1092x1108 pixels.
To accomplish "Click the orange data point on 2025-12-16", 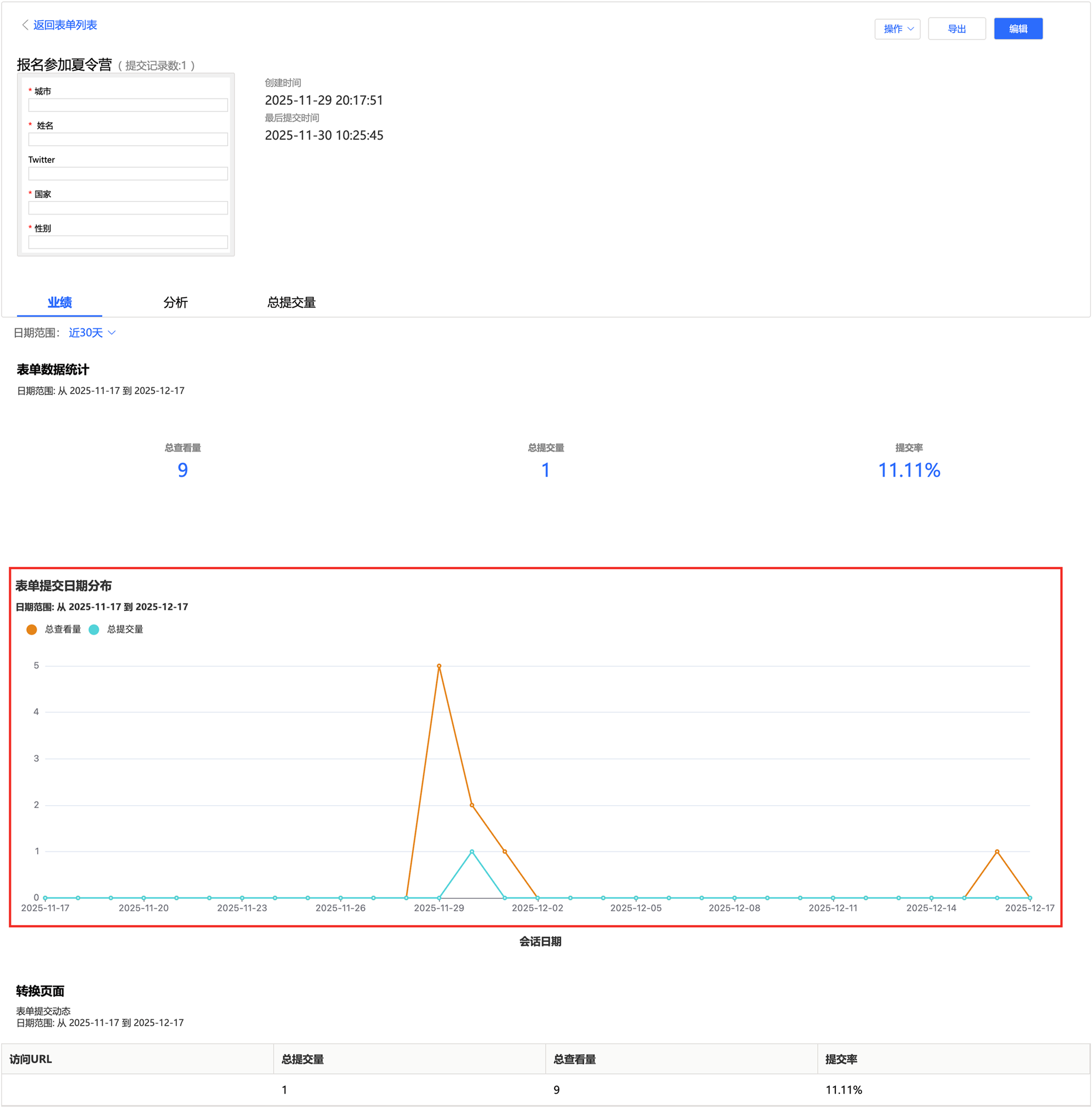I will (x=997, y=851).
